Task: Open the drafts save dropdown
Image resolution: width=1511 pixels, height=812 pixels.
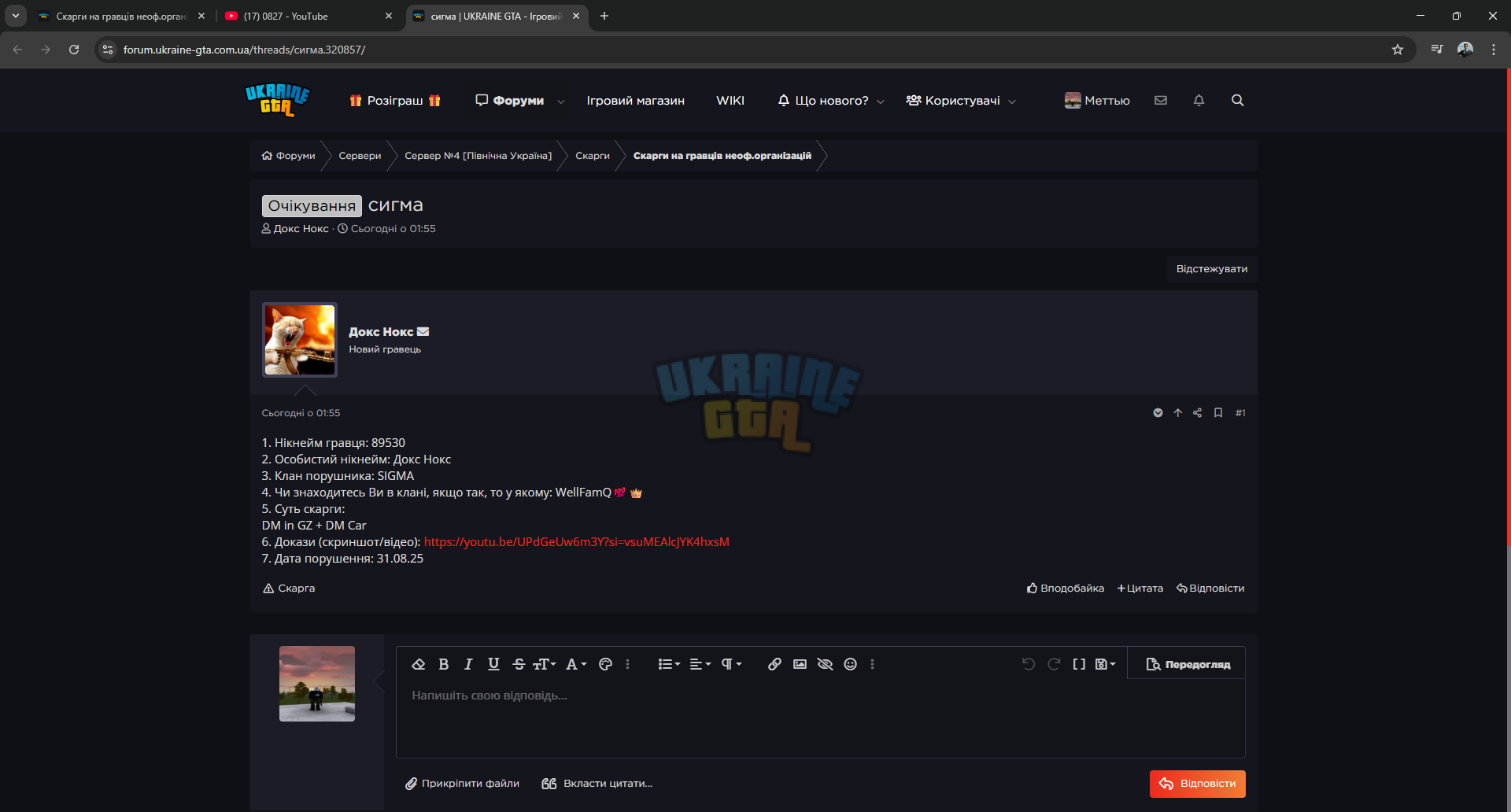Action: click(1106, 664)
